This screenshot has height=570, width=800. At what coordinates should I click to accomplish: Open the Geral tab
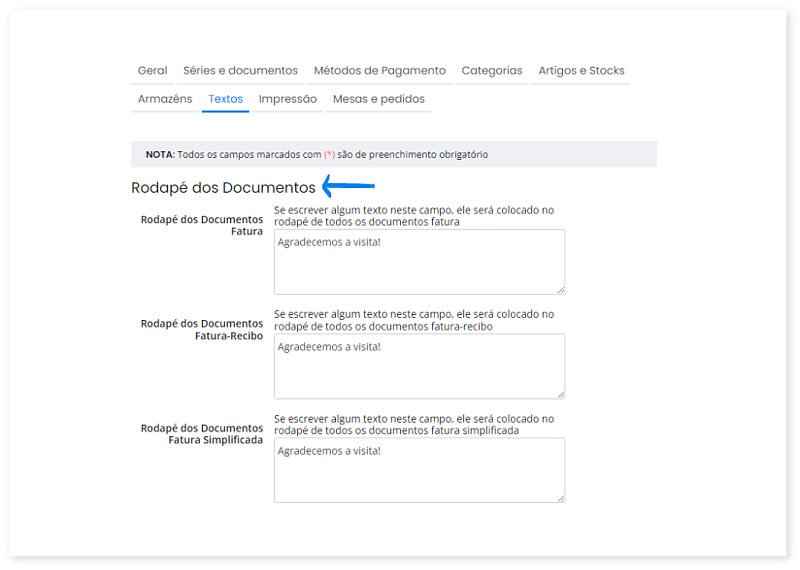tap(152, 70)
